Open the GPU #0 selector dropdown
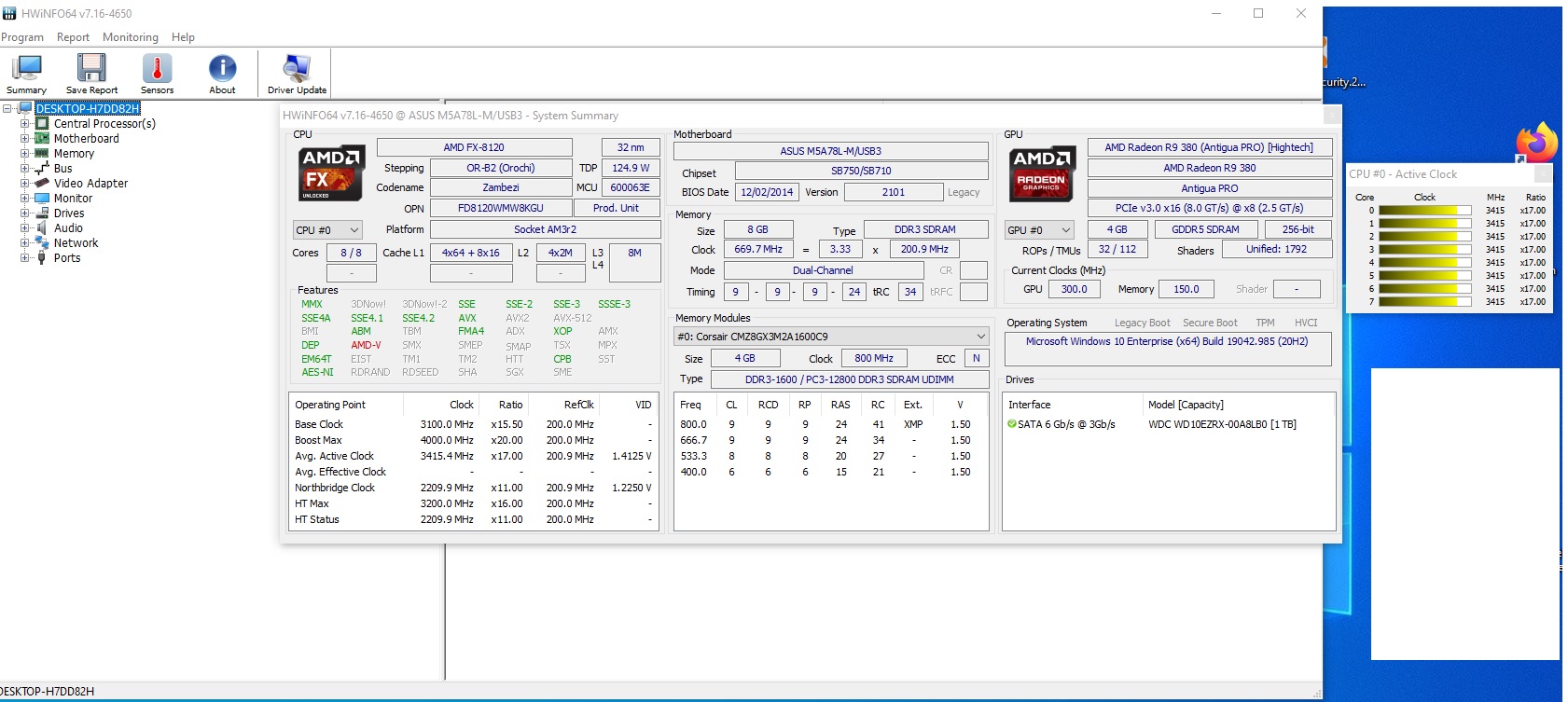 click(x=1039, y=229)
